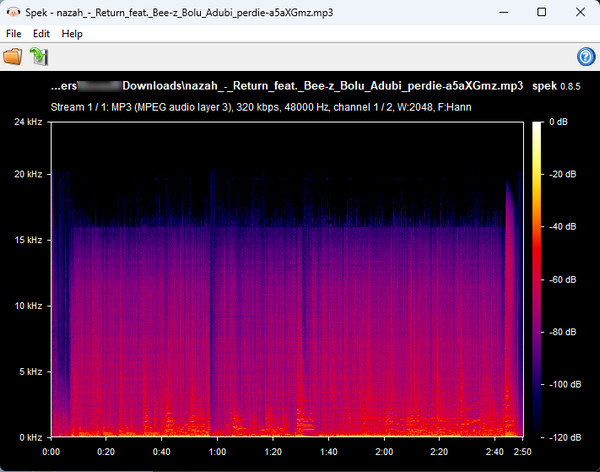600x472 pixels.
Task: Click the stream info line showing 320 kbps
Action: click(261, 107)
